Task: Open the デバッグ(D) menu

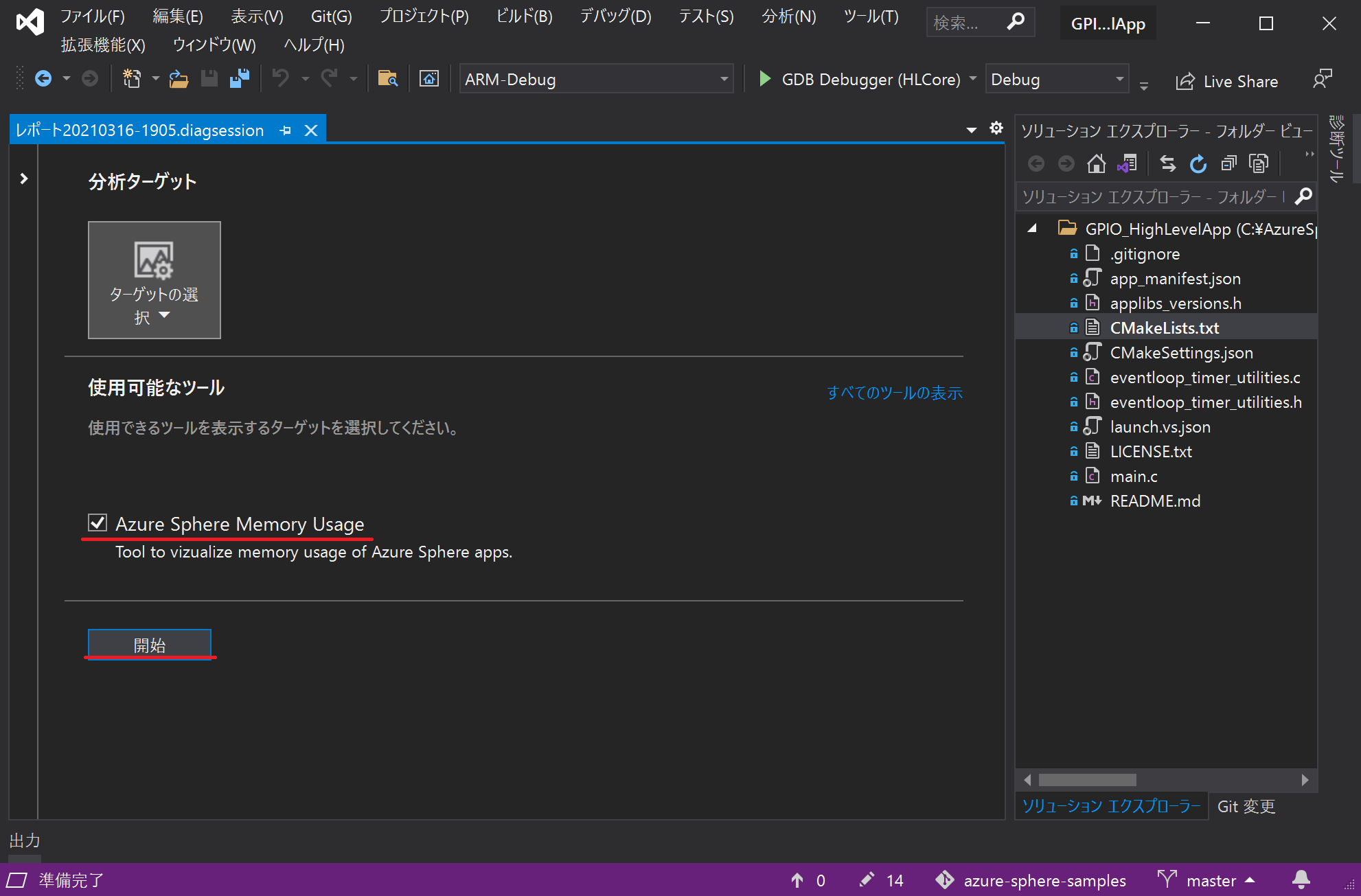Action: 615,16
